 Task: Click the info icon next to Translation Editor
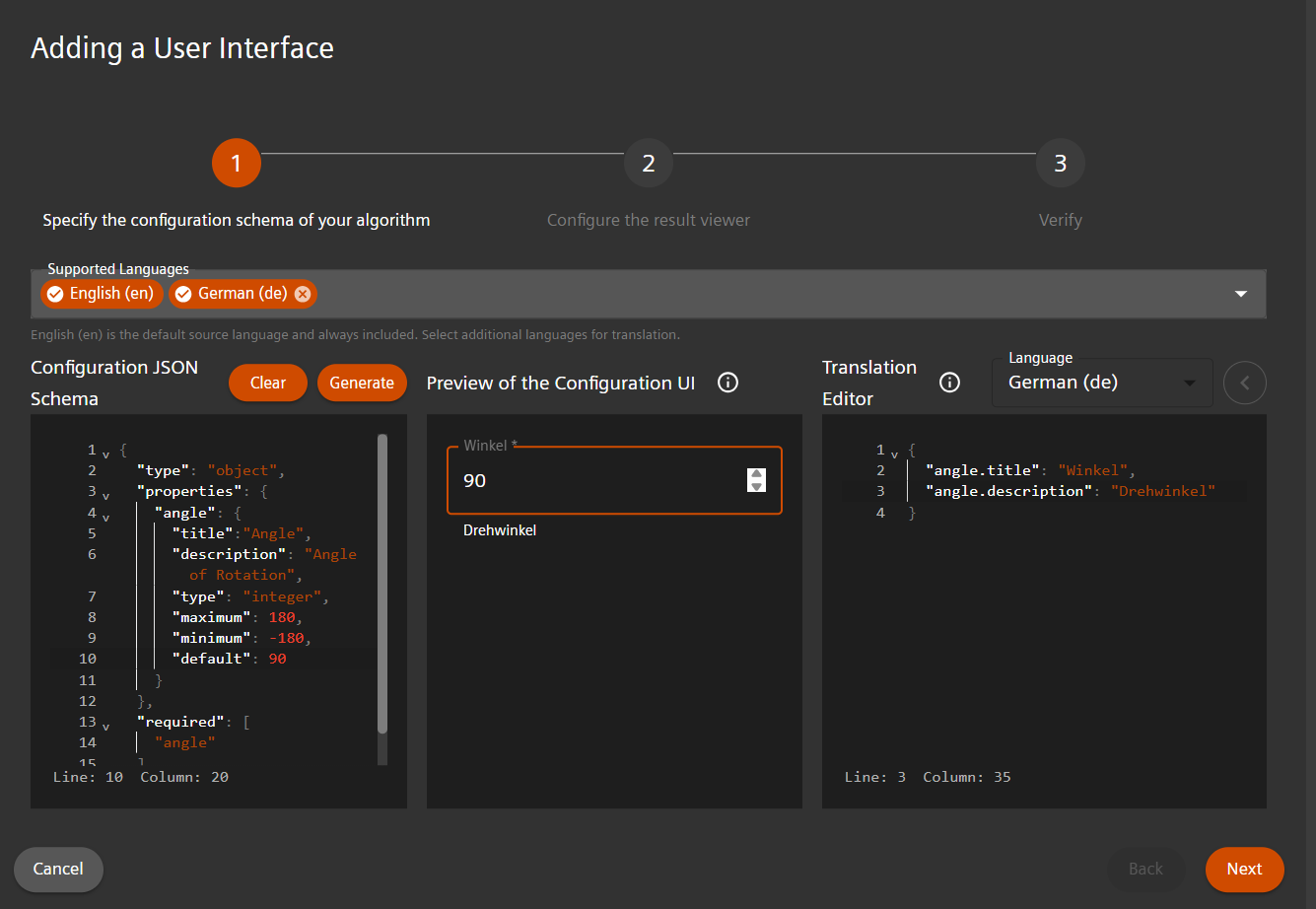click(x=949, y=383)
